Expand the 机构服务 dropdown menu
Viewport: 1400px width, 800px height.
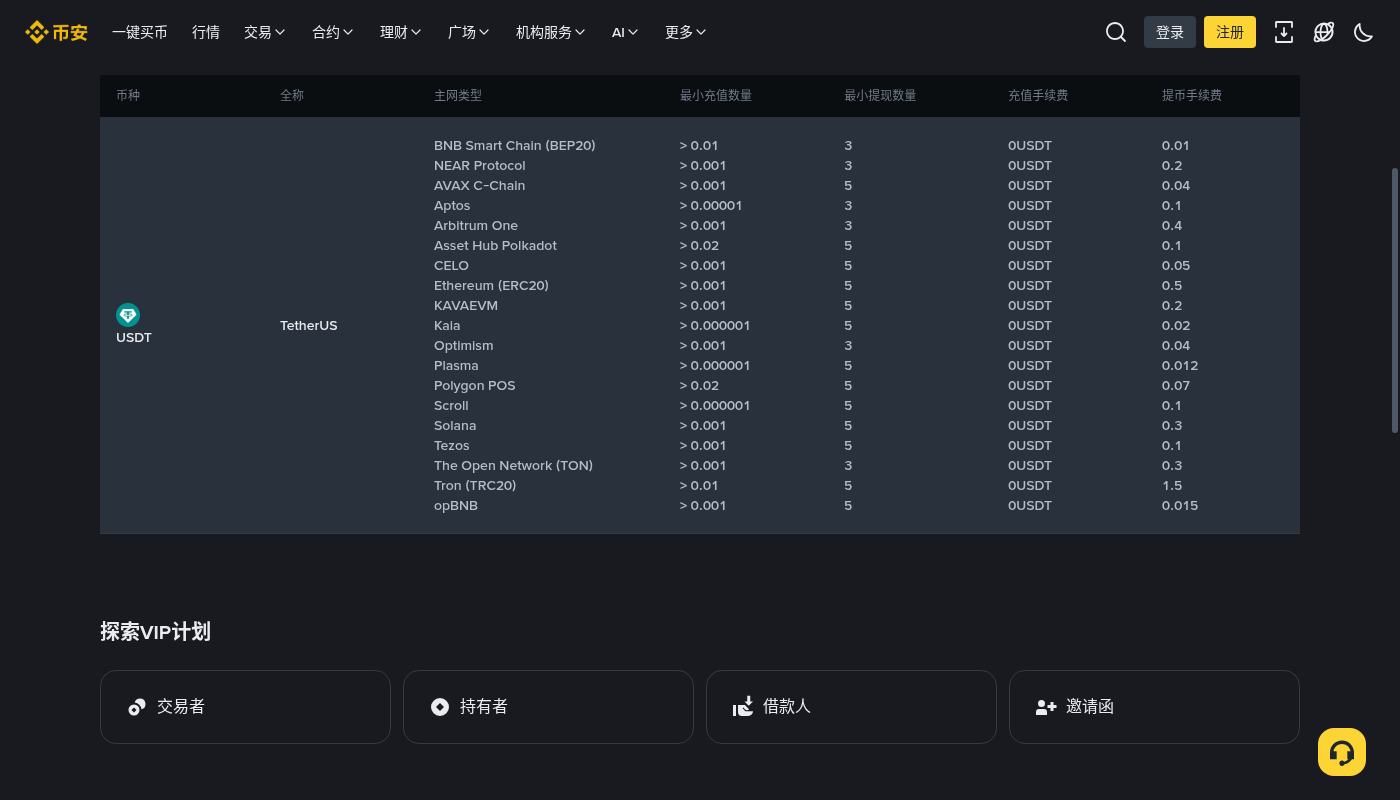(551, 32)
